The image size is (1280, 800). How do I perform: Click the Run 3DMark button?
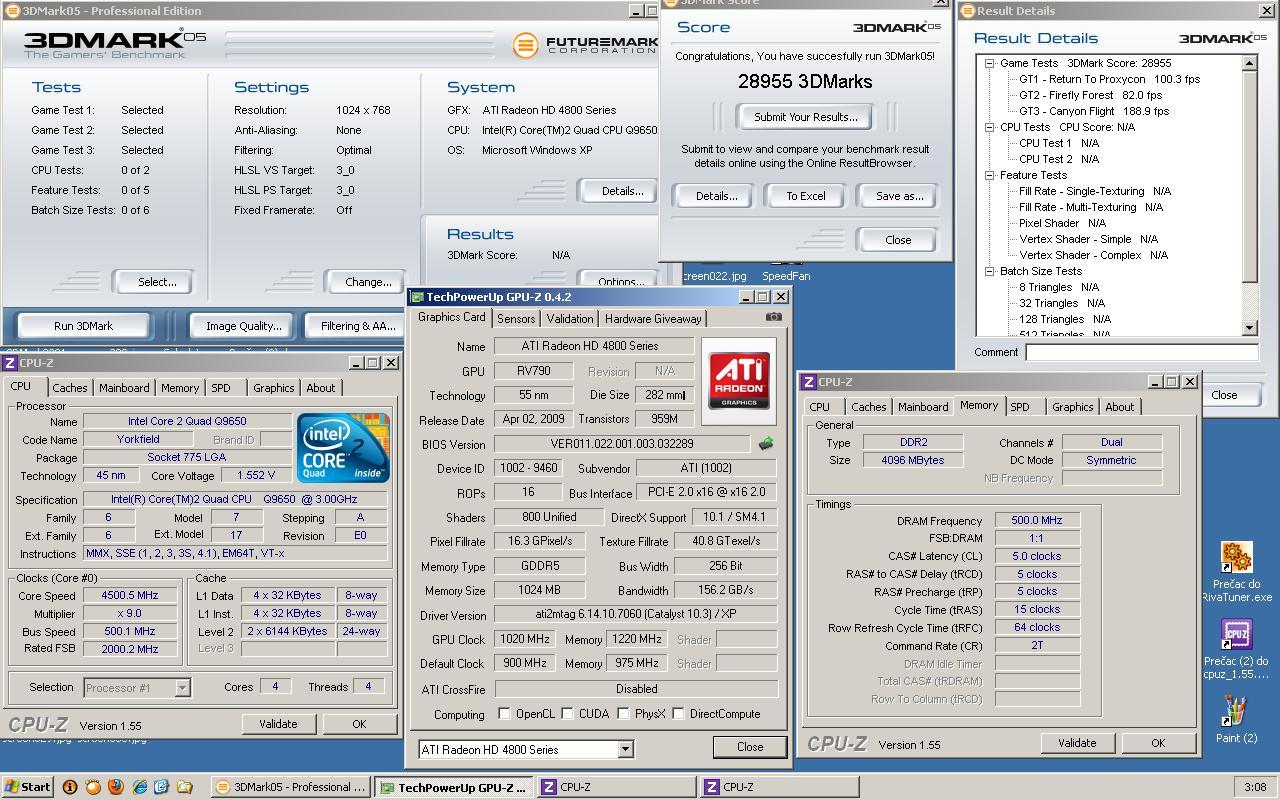point(83,326)
